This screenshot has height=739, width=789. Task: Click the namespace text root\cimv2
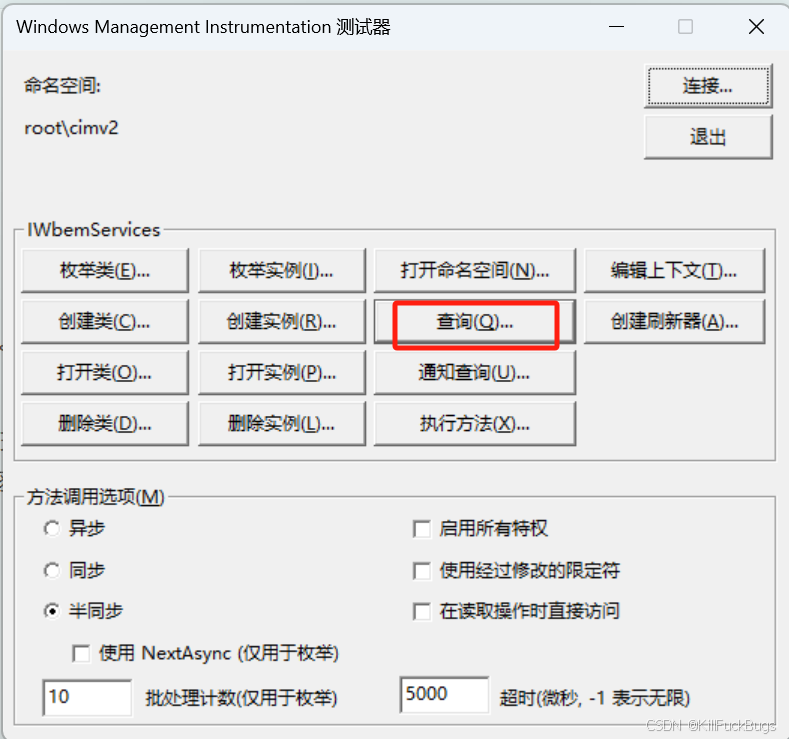click(71, 128)
